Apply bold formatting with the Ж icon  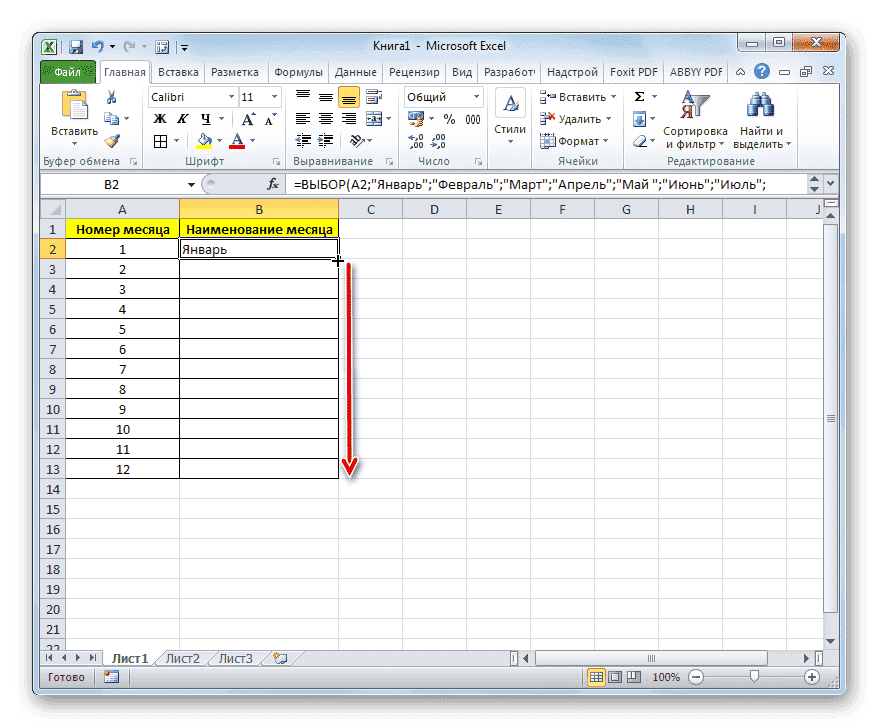(160, 119)
